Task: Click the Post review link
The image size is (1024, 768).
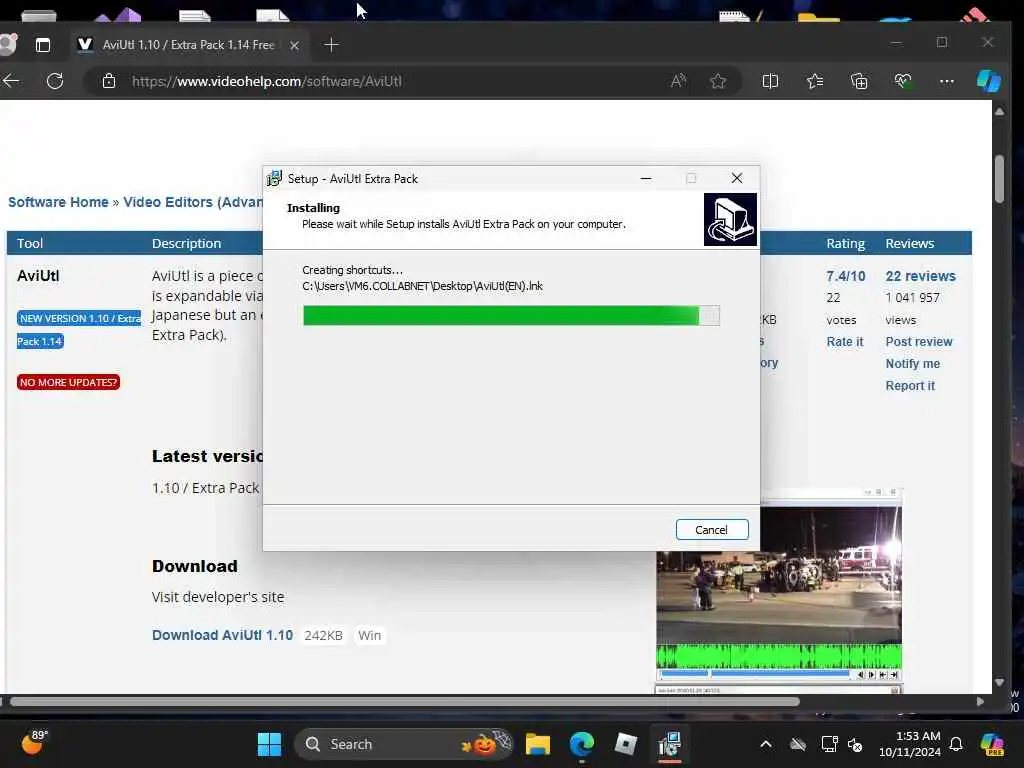Action: point(919,342)
